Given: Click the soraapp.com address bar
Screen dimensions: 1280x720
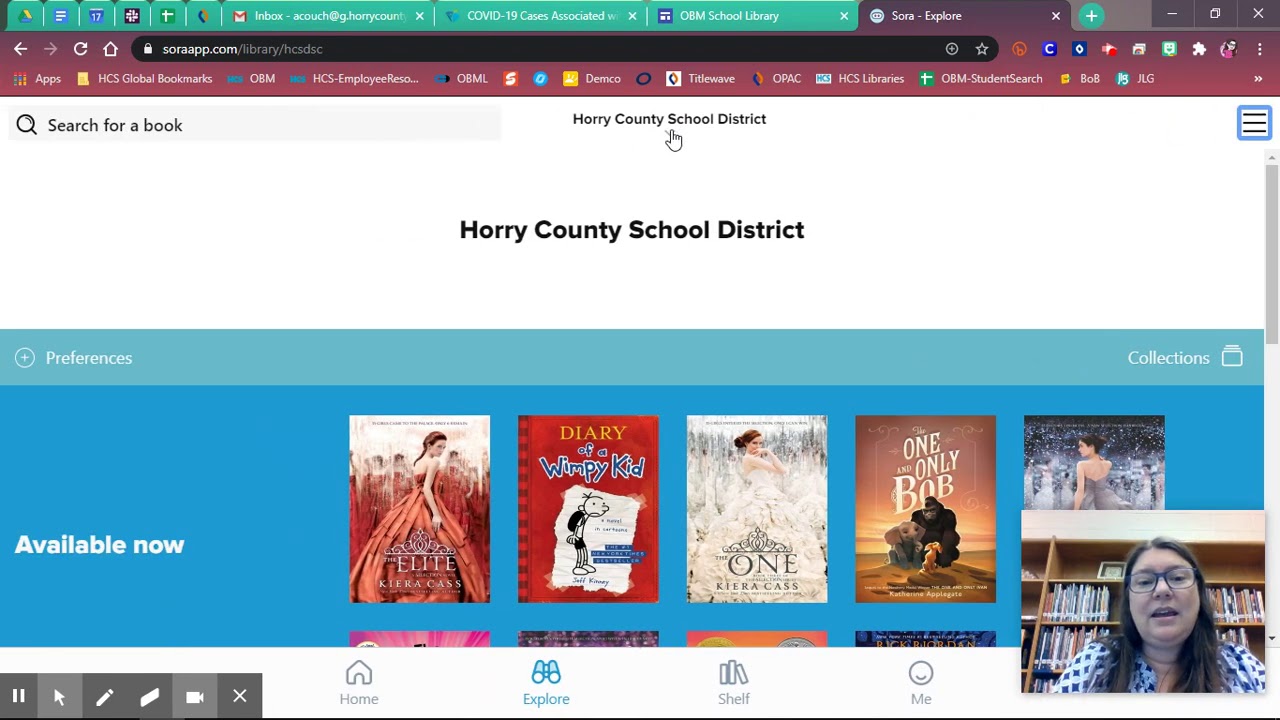Looking at the screenshot, I should tap(540, 49).
